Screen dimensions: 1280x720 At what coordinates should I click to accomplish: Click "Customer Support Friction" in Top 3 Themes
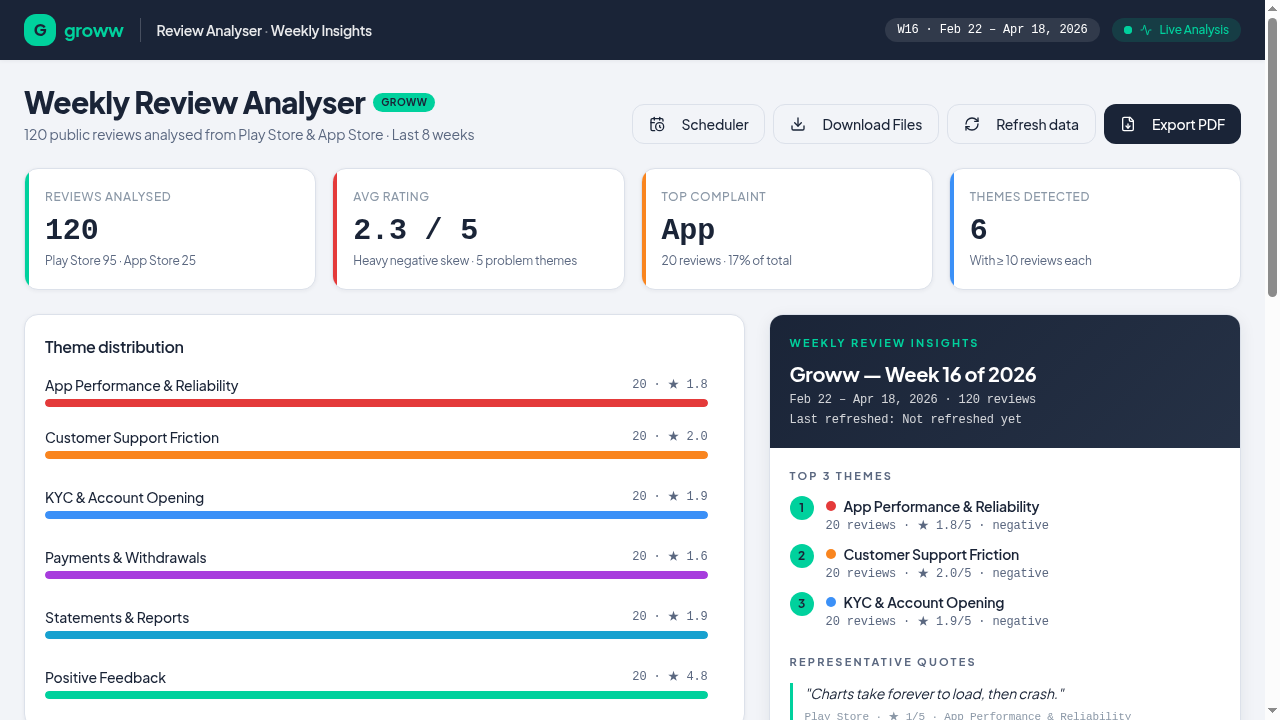pos(931,555)
